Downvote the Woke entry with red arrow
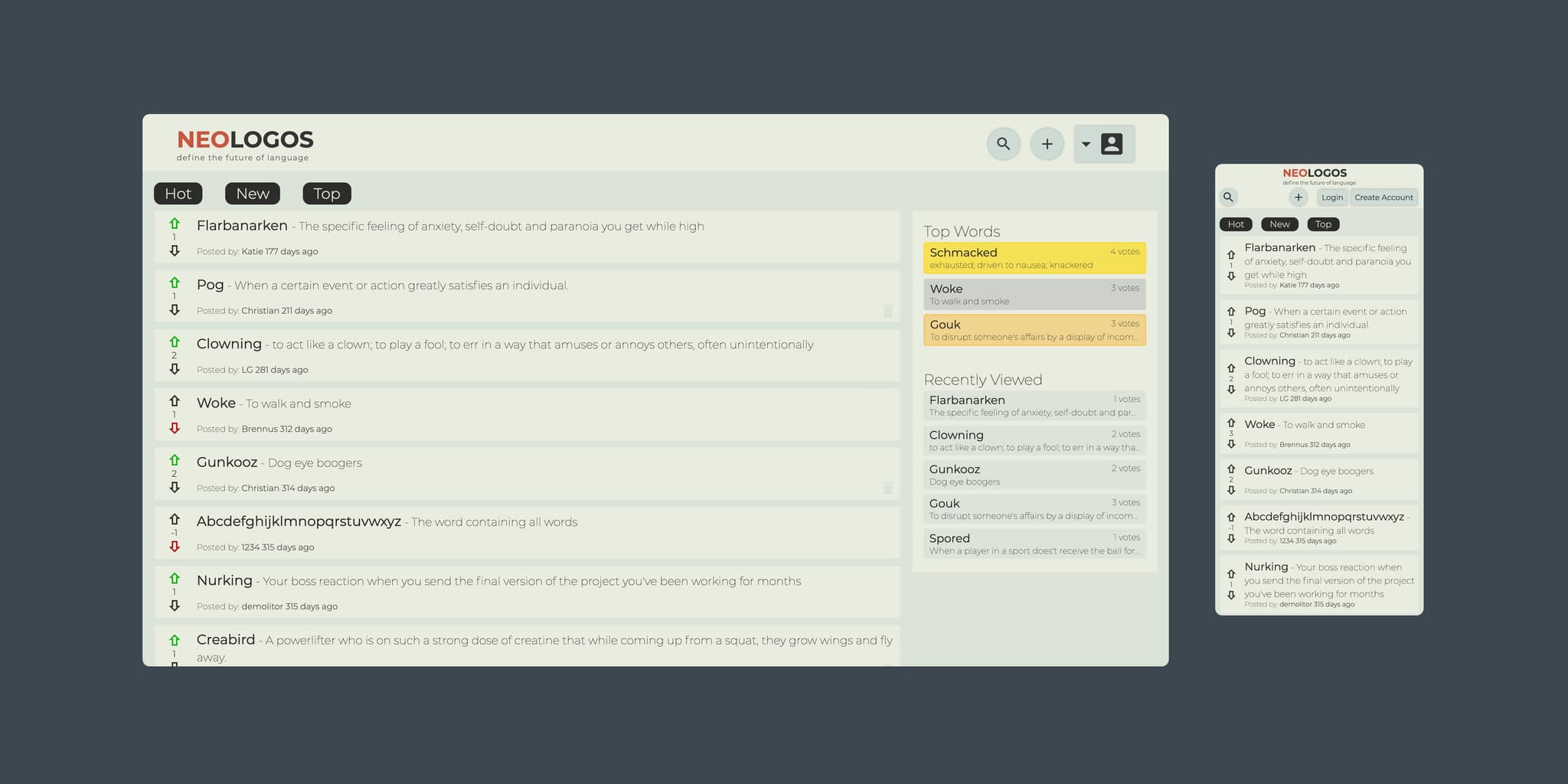Viewport: 1568px width, 784px height. point(175,429)
